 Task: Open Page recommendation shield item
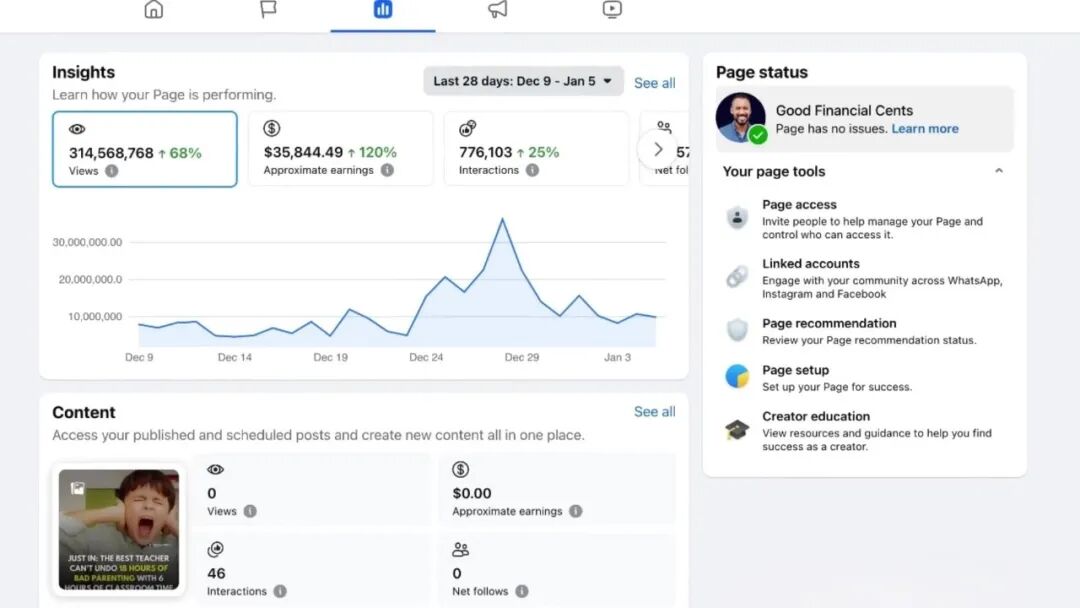(828, 323)
